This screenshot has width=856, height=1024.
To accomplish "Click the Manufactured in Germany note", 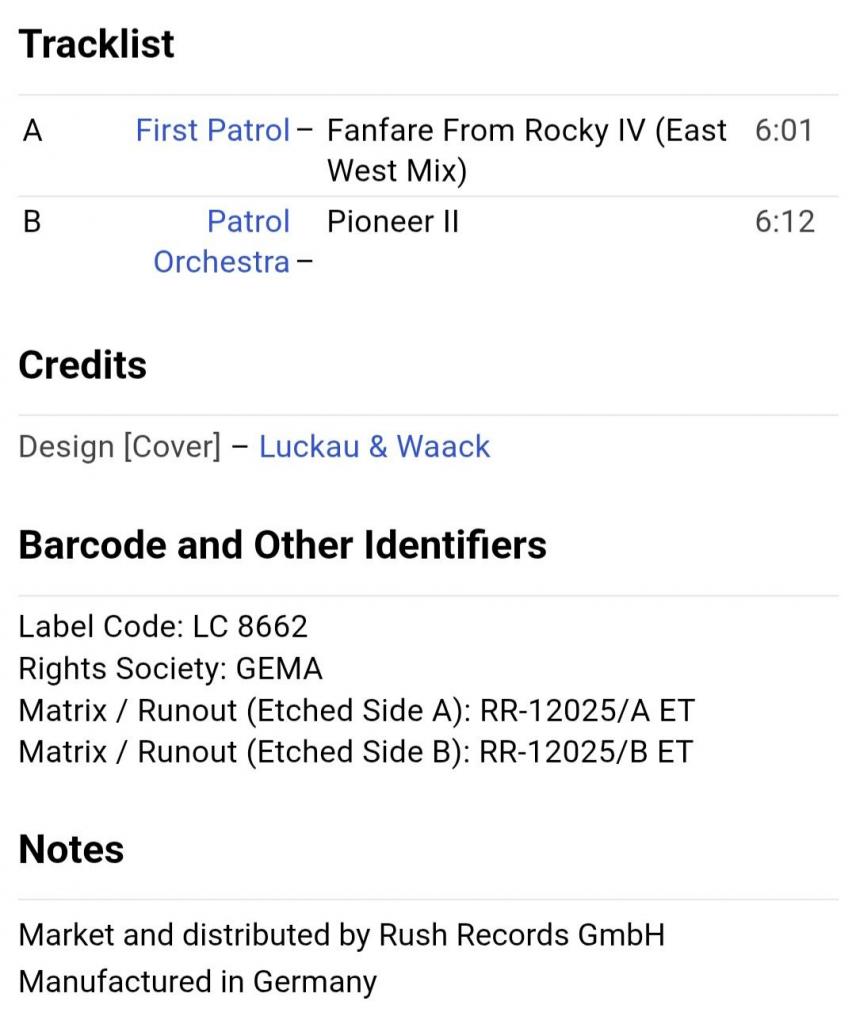I will [198, 982].
